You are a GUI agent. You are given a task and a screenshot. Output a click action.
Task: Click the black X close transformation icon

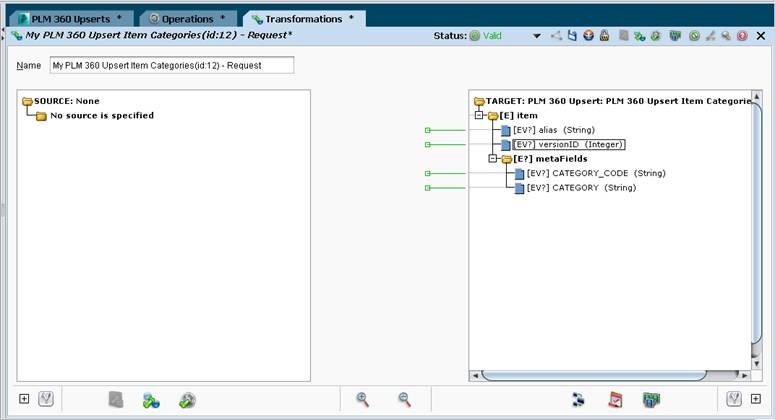pos(758,36)
